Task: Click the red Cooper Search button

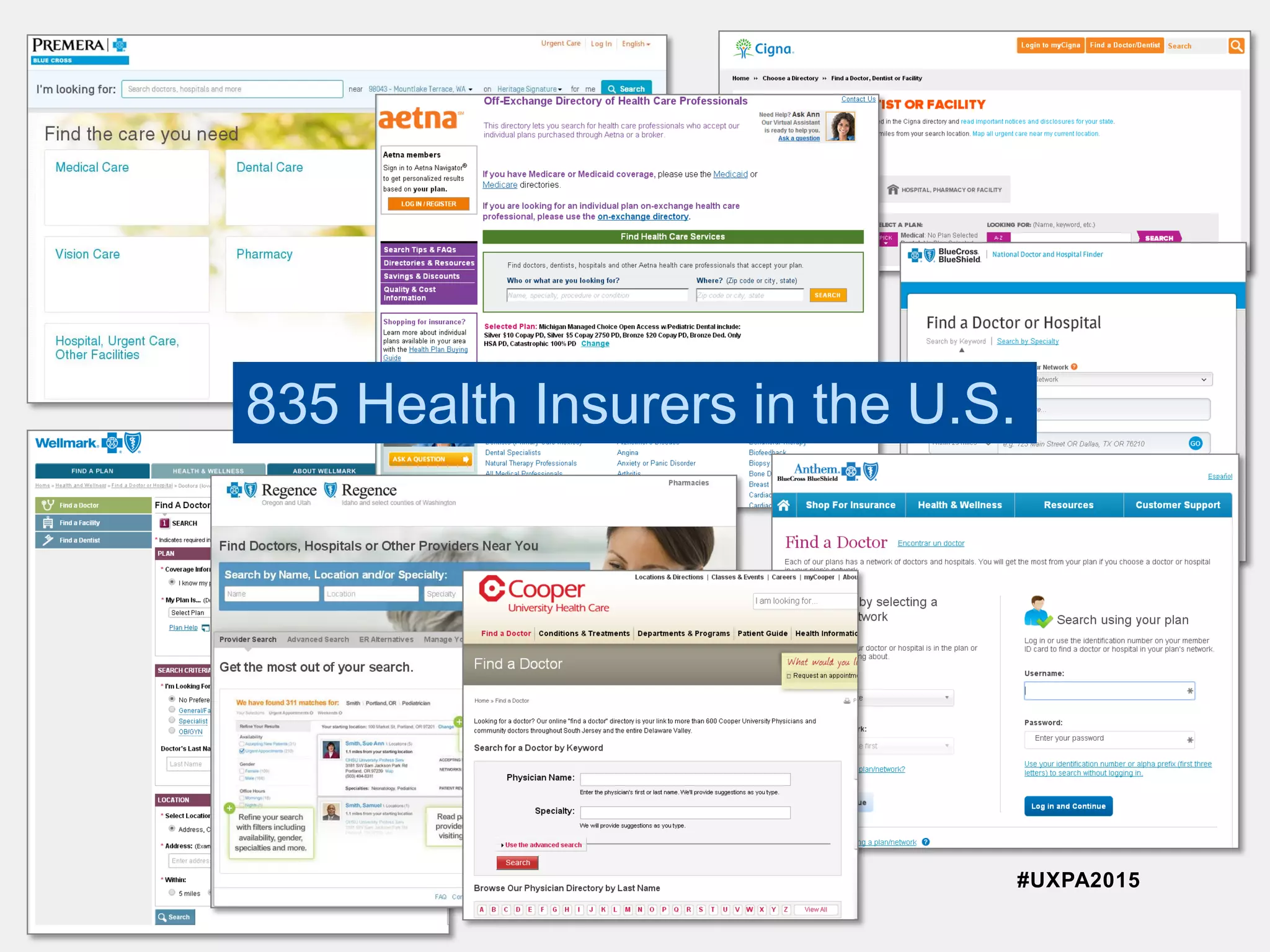Action: (517, 863)
